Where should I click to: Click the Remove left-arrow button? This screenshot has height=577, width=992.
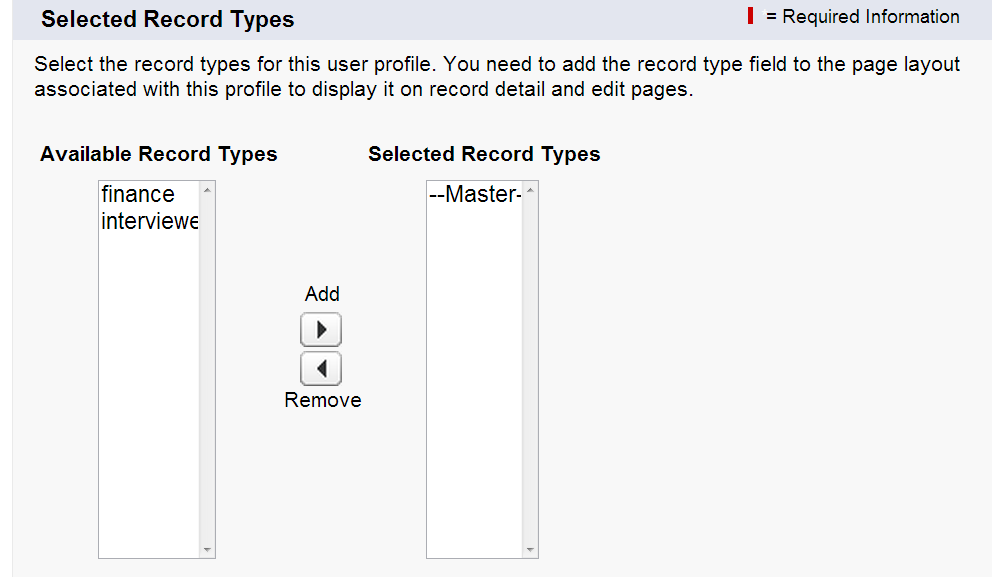321,369
